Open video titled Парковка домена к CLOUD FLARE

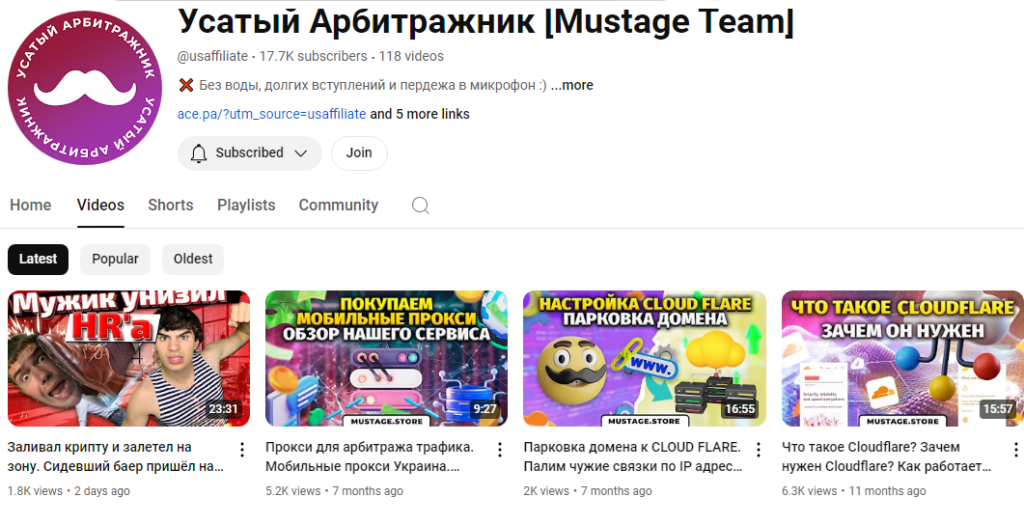(633, 457)
